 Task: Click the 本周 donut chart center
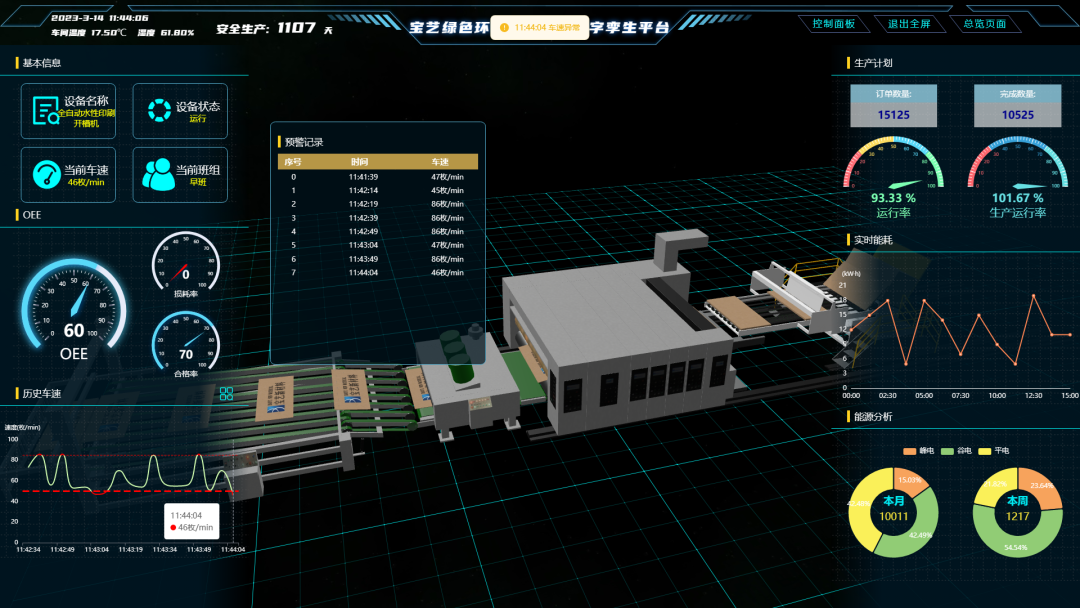pos(1017,509)
